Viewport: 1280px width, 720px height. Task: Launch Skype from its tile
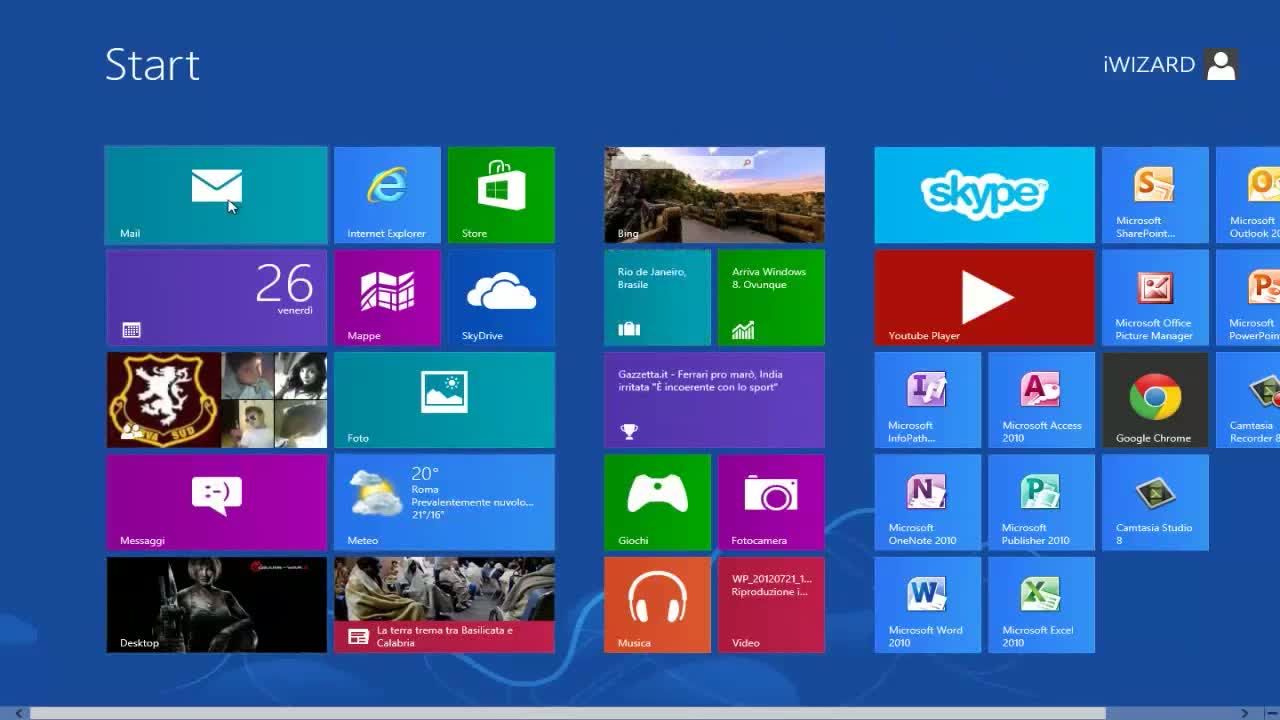984,195
